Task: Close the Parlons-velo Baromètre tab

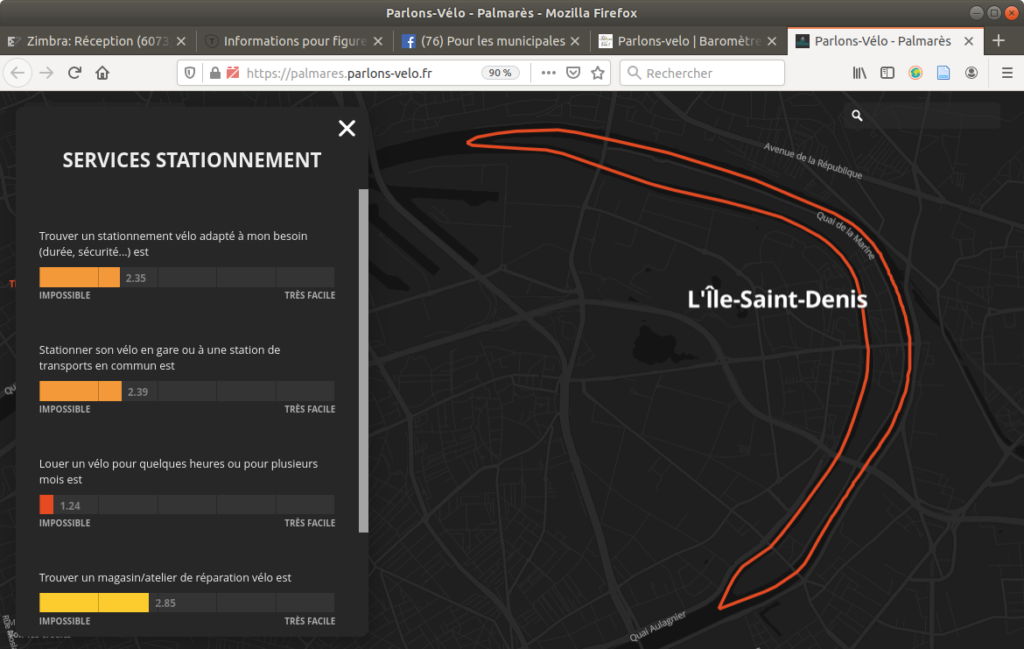Action: pyautogui.click(x=772, y=41)
